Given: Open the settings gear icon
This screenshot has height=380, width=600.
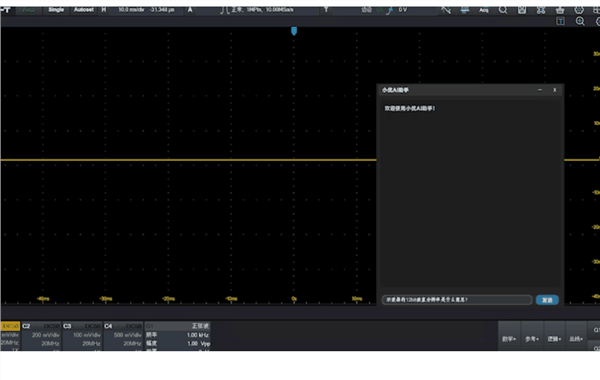Looking at the screenshot, I should click(579, 10).
